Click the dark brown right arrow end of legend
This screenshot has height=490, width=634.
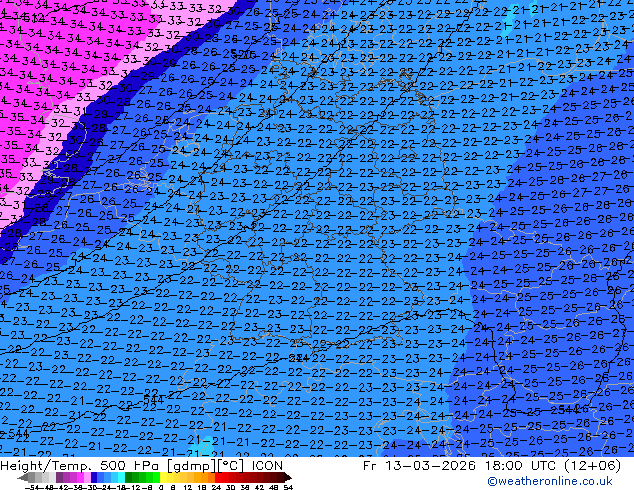[287, 477]
